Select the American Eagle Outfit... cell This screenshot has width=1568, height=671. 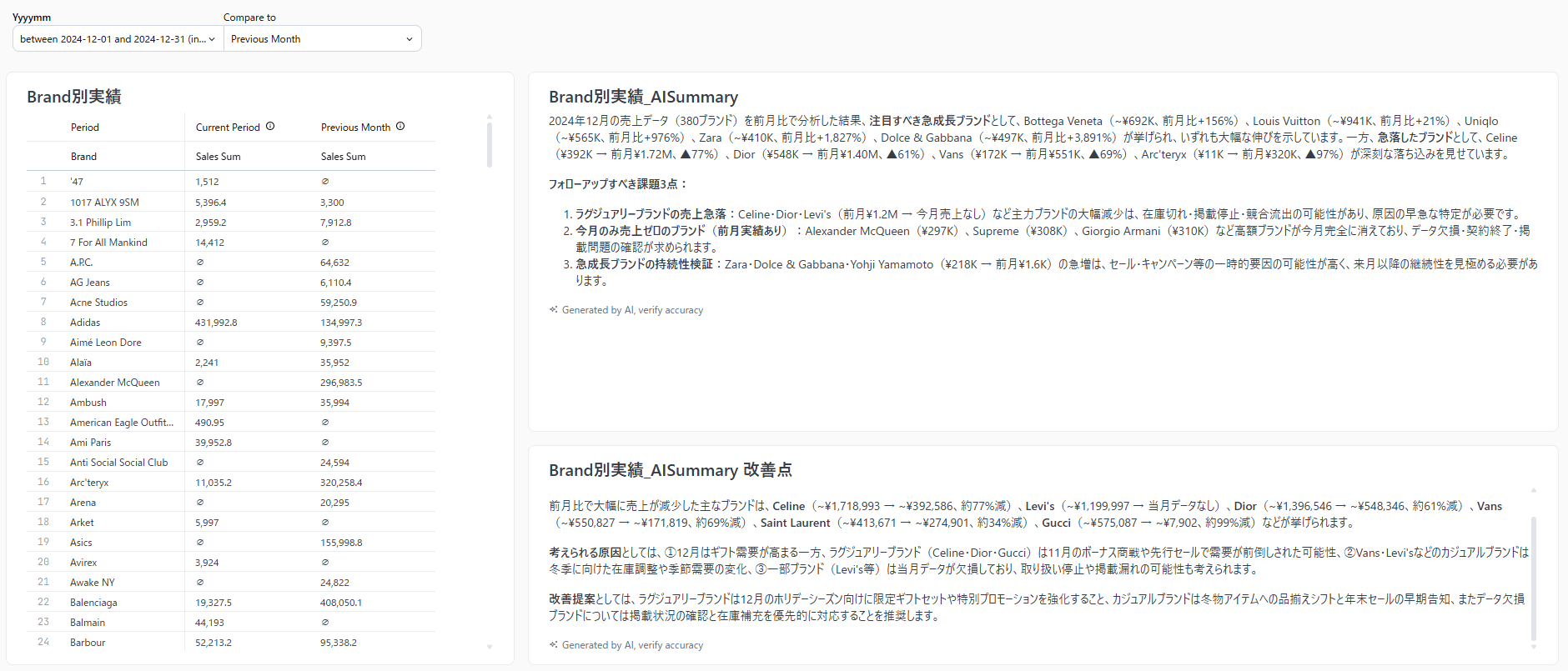coord(122,423)
